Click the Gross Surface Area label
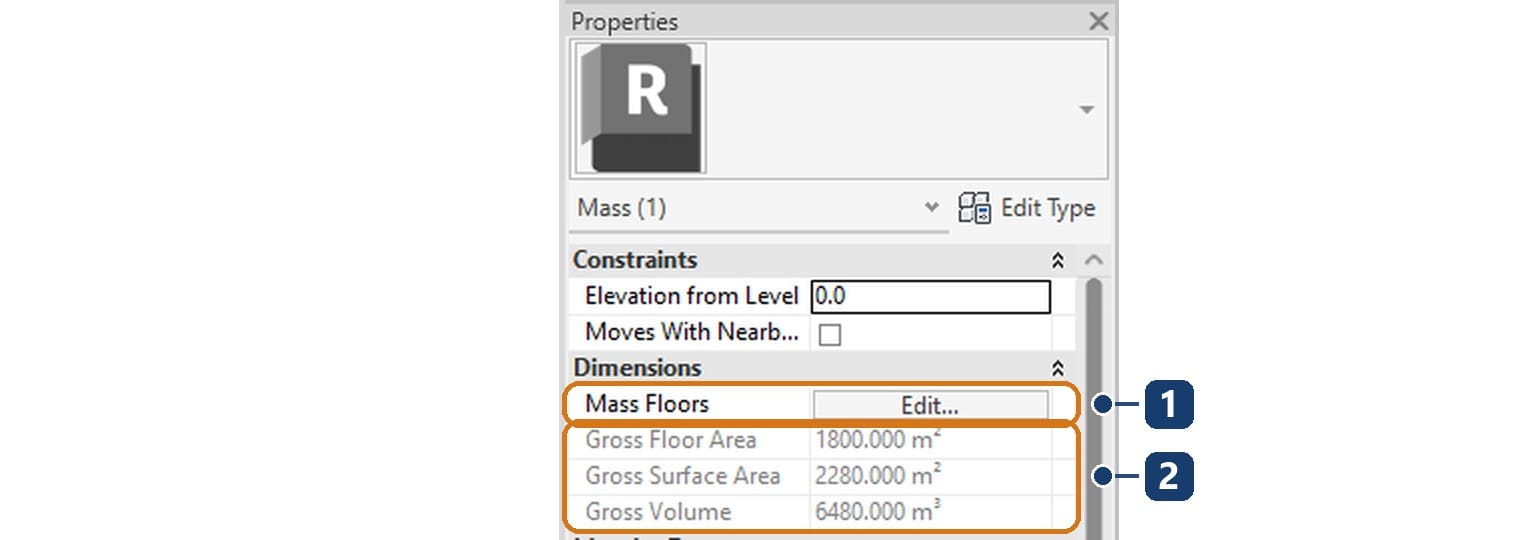 pos(683,476)
